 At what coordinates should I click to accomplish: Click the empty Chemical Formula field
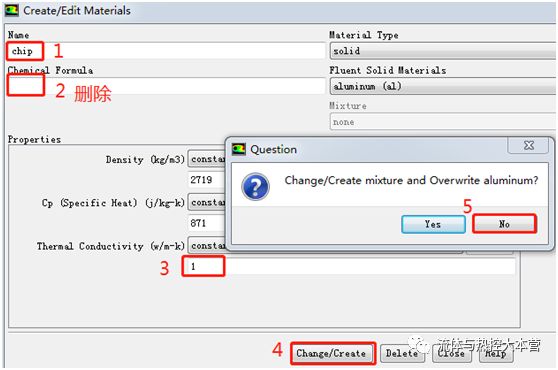click(x=166, y=86)
